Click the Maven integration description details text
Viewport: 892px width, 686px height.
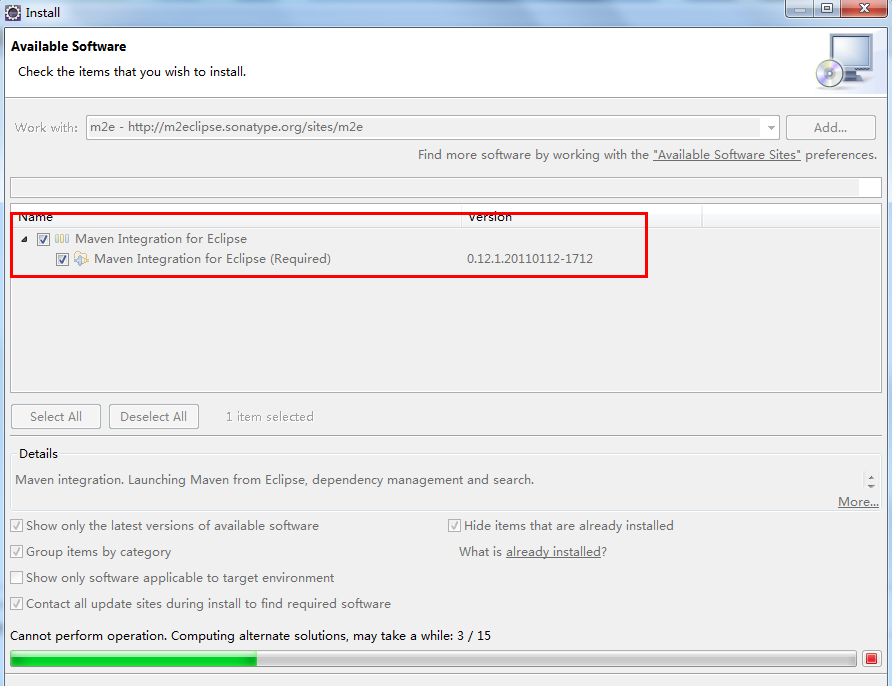coord(274,480)
